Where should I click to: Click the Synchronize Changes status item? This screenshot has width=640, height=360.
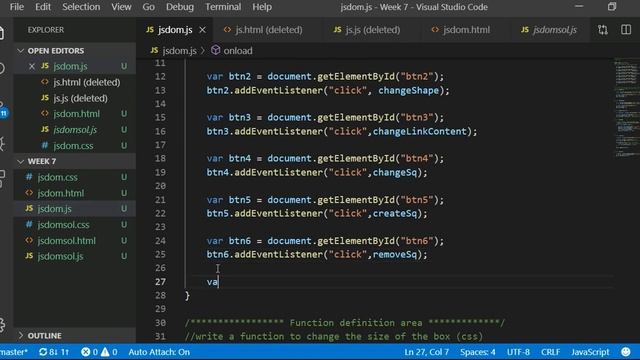pos(54,352)
